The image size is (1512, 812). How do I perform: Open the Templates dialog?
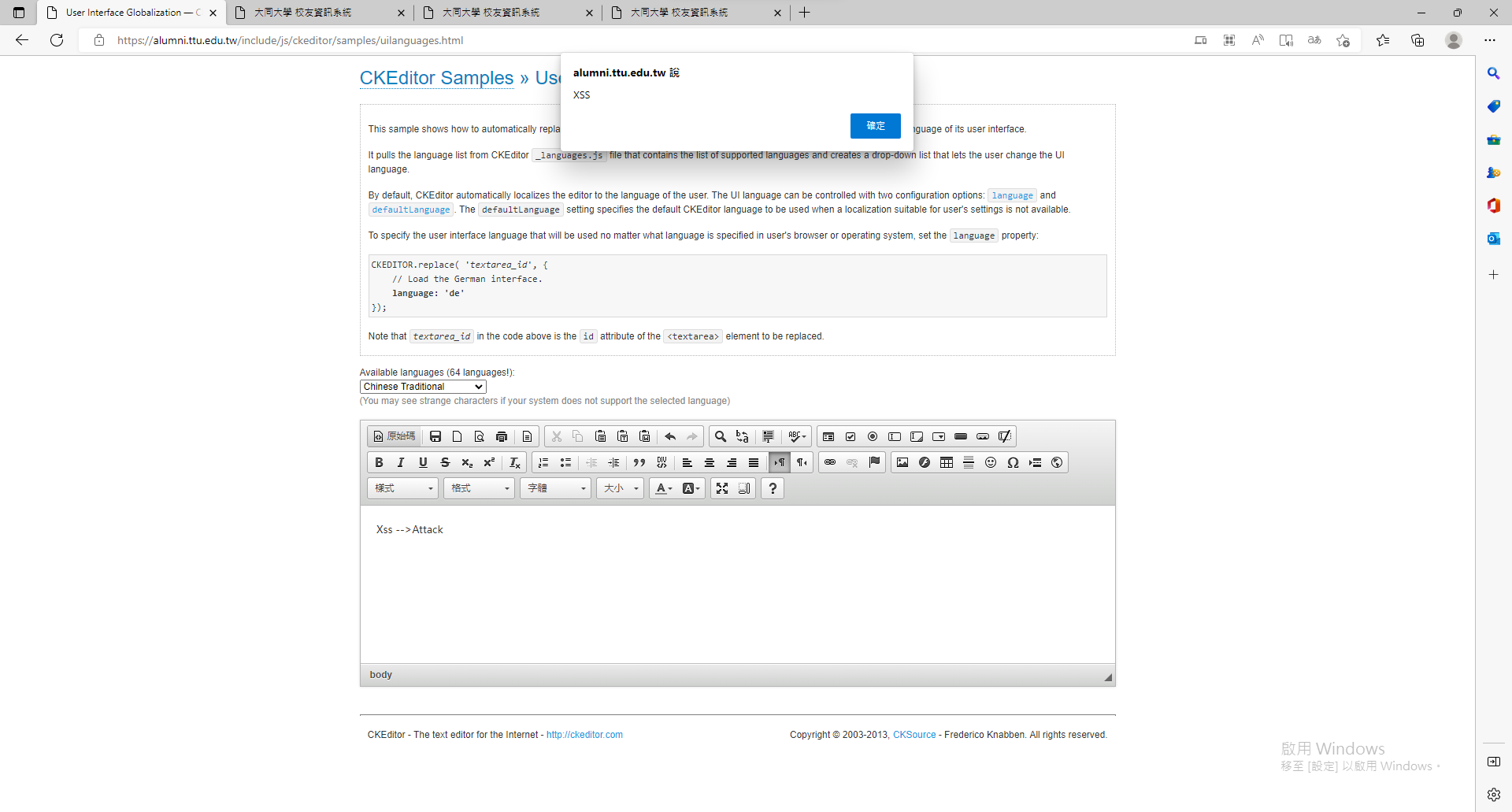(528, 436)
